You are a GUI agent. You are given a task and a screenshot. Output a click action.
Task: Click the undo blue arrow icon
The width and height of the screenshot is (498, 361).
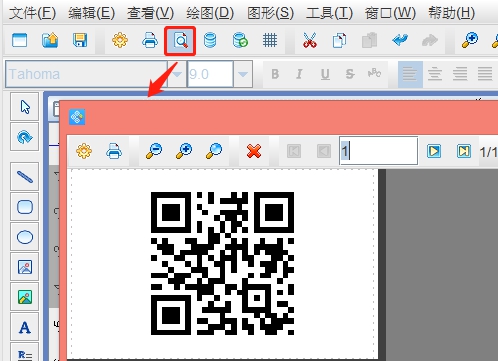click(x=400, y=41)
